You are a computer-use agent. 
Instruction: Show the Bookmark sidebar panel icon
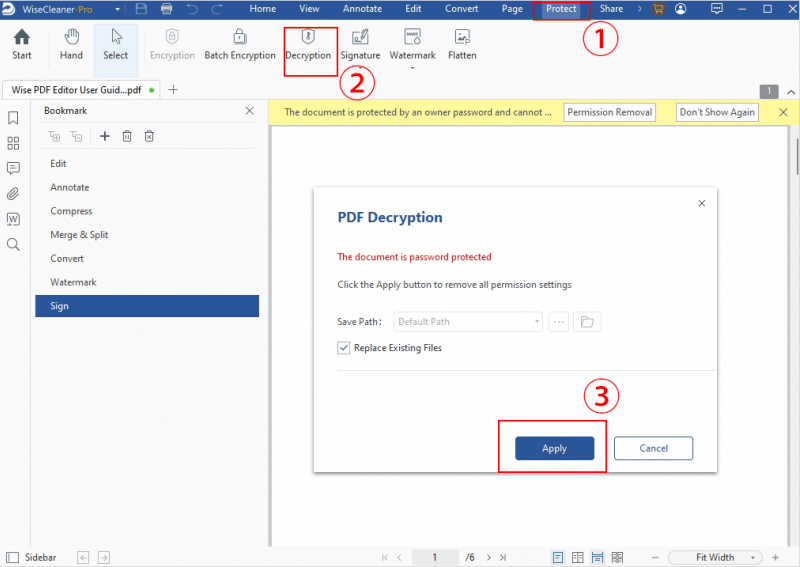tap(13, 118)
